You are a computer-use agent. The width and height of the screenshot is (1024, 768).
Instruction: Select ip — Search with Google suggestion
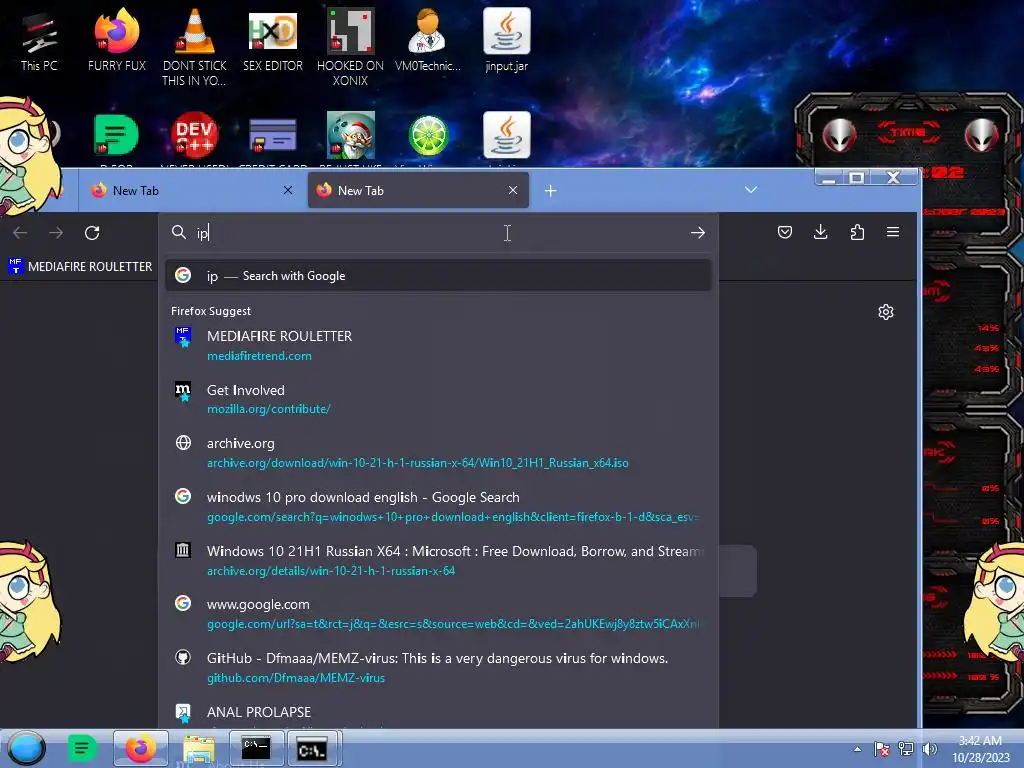coord(438,276)
